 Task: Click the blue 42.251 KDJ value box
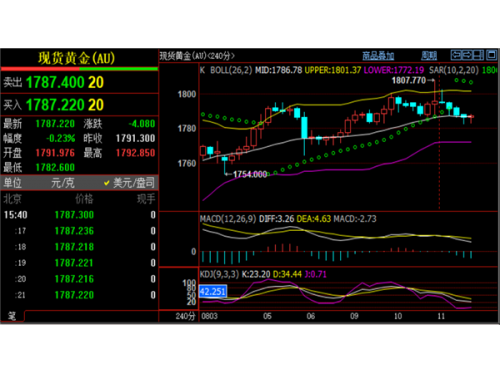(213, 292)
